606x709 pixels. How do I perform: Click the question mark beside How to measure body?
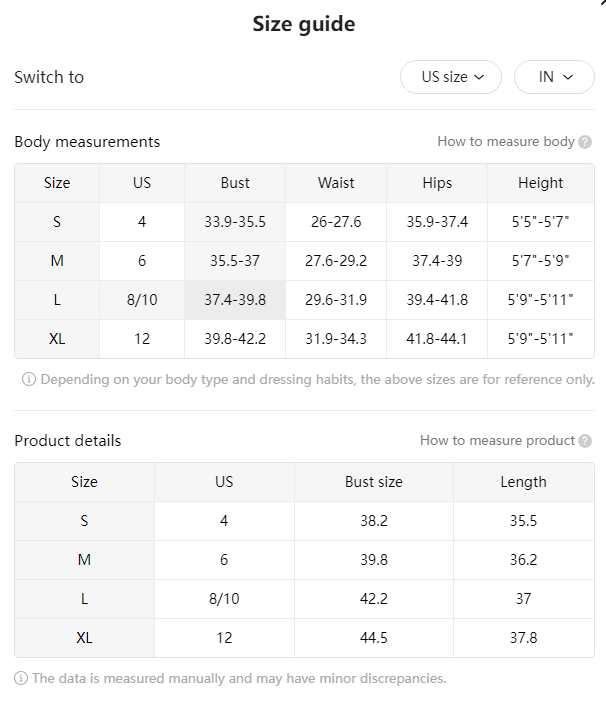click(x=585, y=142)
